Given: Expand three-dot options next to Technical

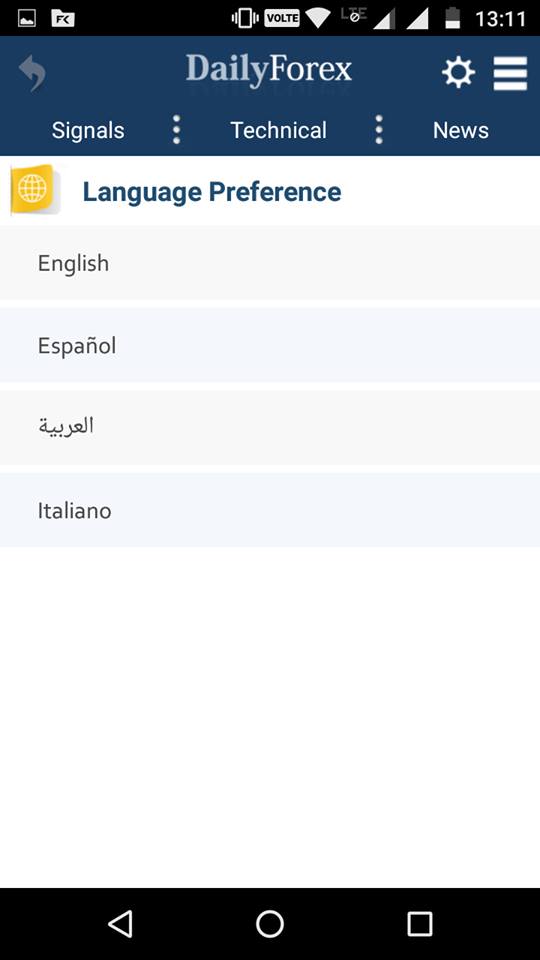Looking at the screenshot, I should [379, 130].
